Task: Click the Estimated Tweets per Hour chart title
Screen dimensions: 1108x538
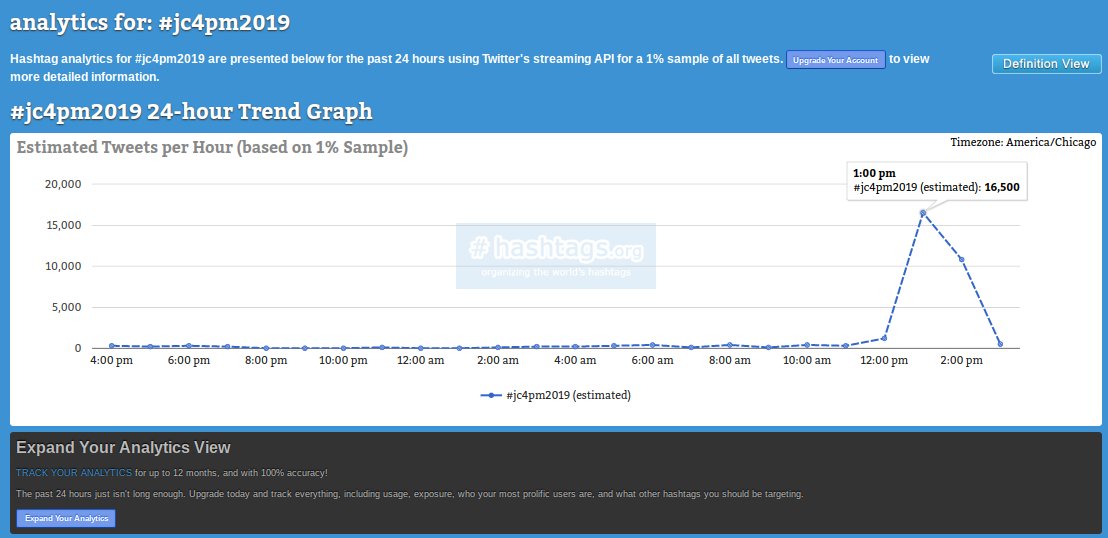Action: click(x=212, y=148)
